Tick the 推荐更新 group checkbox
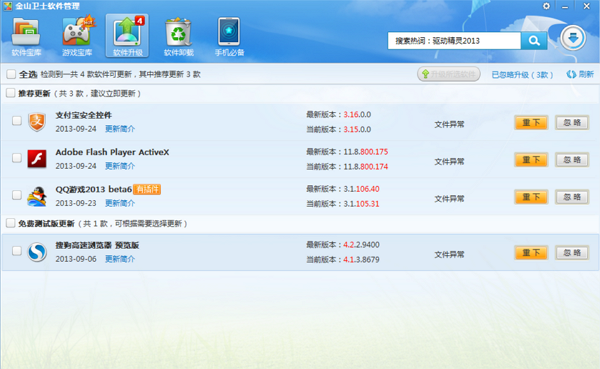600x369 pixels. click(x=11, y=93)
